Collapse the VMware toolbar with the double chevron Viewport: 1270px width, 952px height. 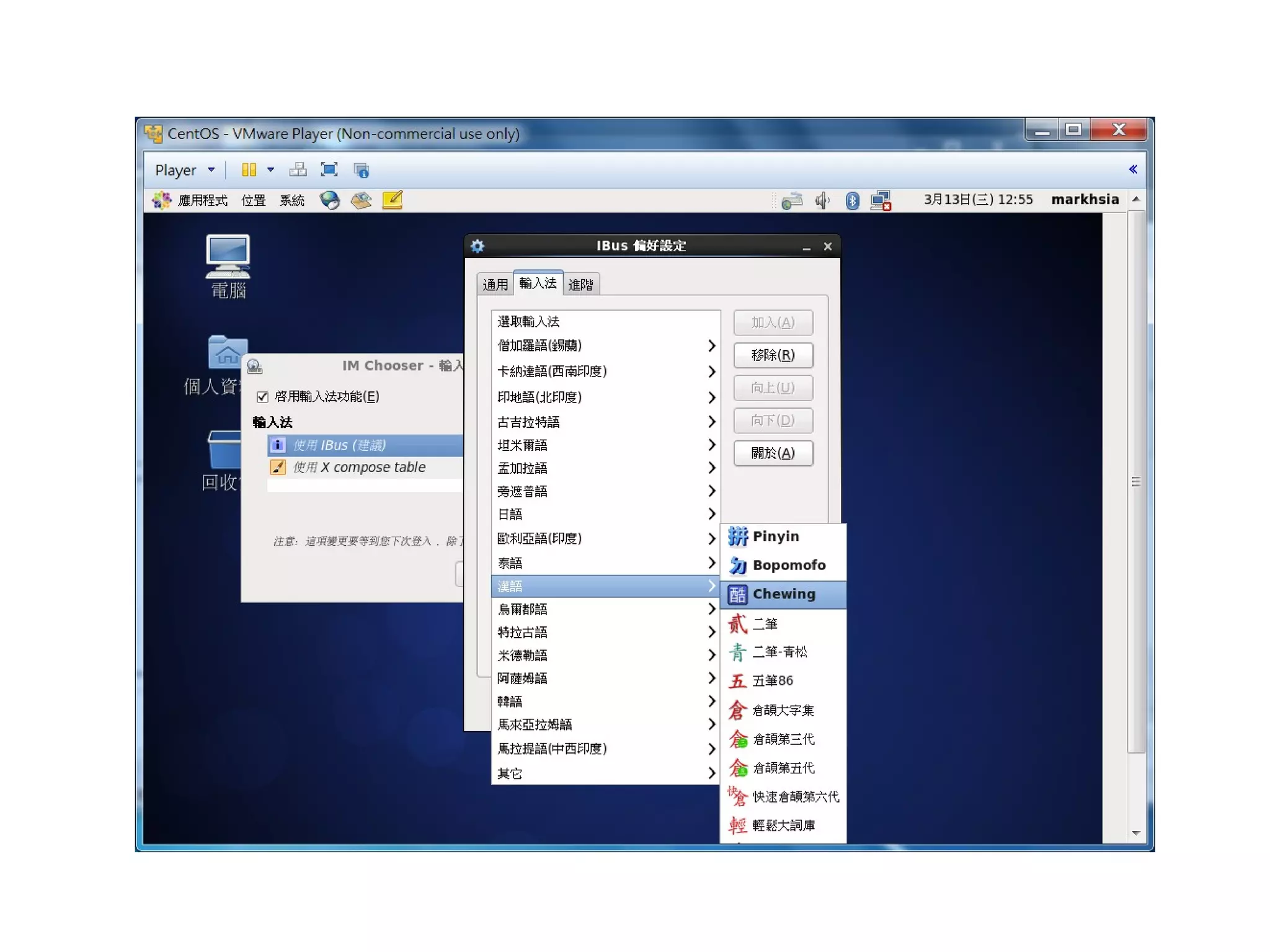[x=1132, y=169]
